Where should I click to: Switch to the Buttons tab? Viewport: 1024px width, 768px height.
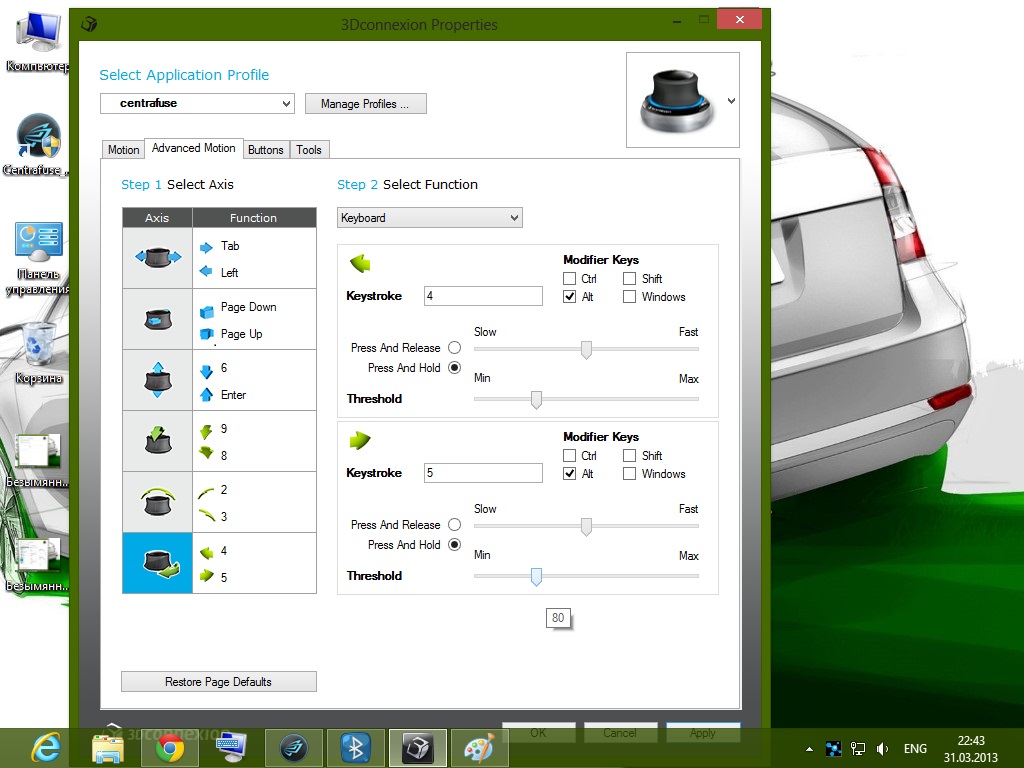[266, 150]
